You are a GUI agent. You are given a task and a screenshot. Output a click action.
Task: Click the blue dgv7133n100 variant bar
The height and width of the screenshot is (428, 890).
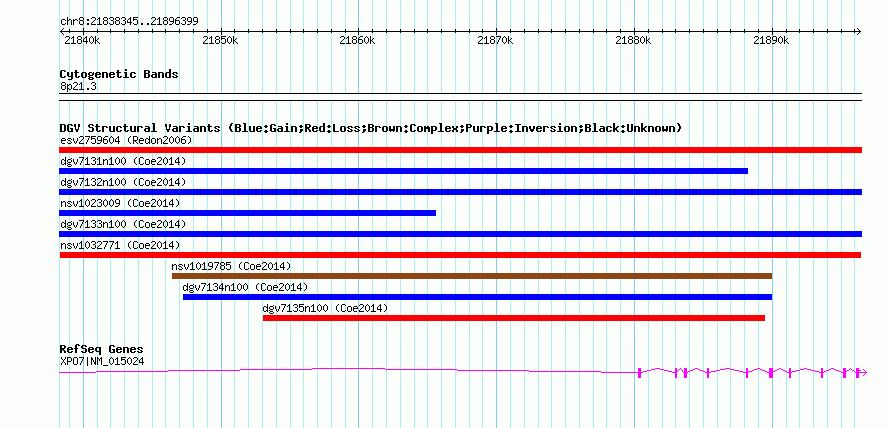pos(460,234)
